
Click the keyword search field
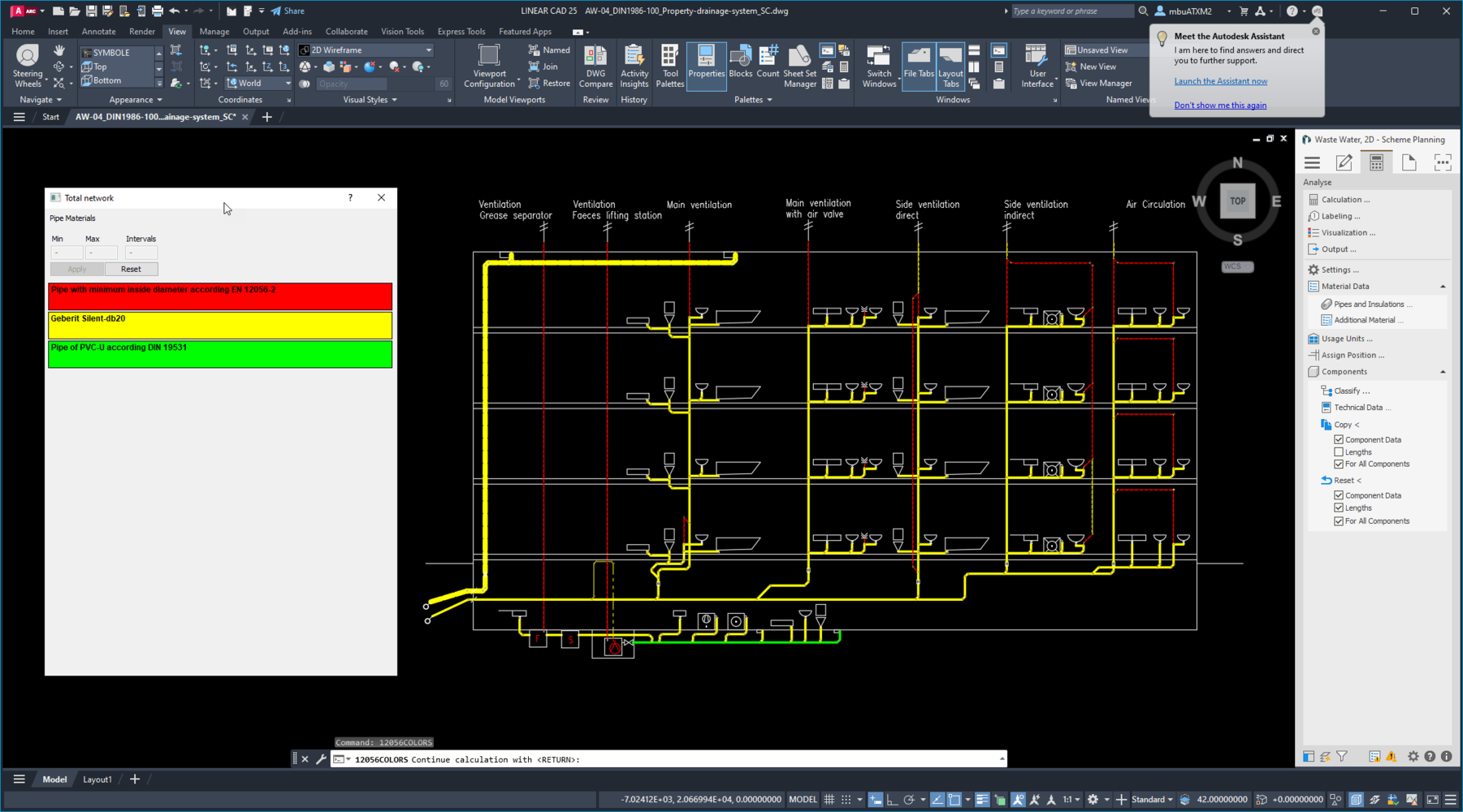pyautogui.click(x=1072, y=11)
